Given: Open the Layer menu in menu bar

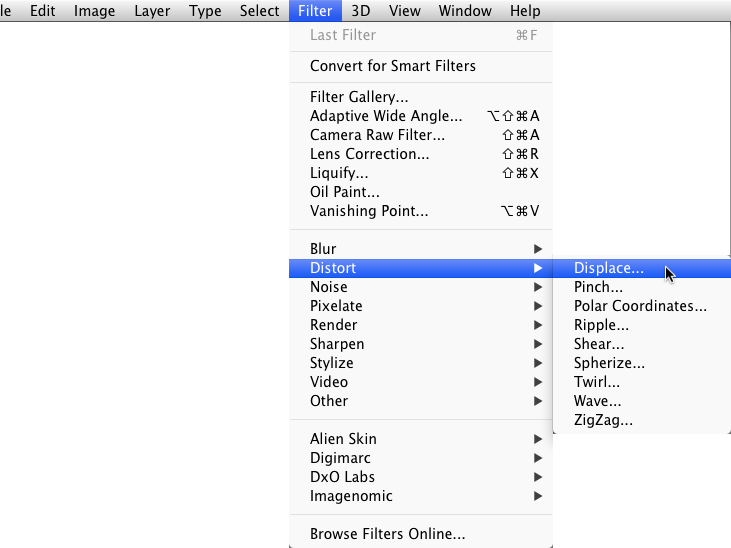Looking at the screenshot, I should point(151,11).
